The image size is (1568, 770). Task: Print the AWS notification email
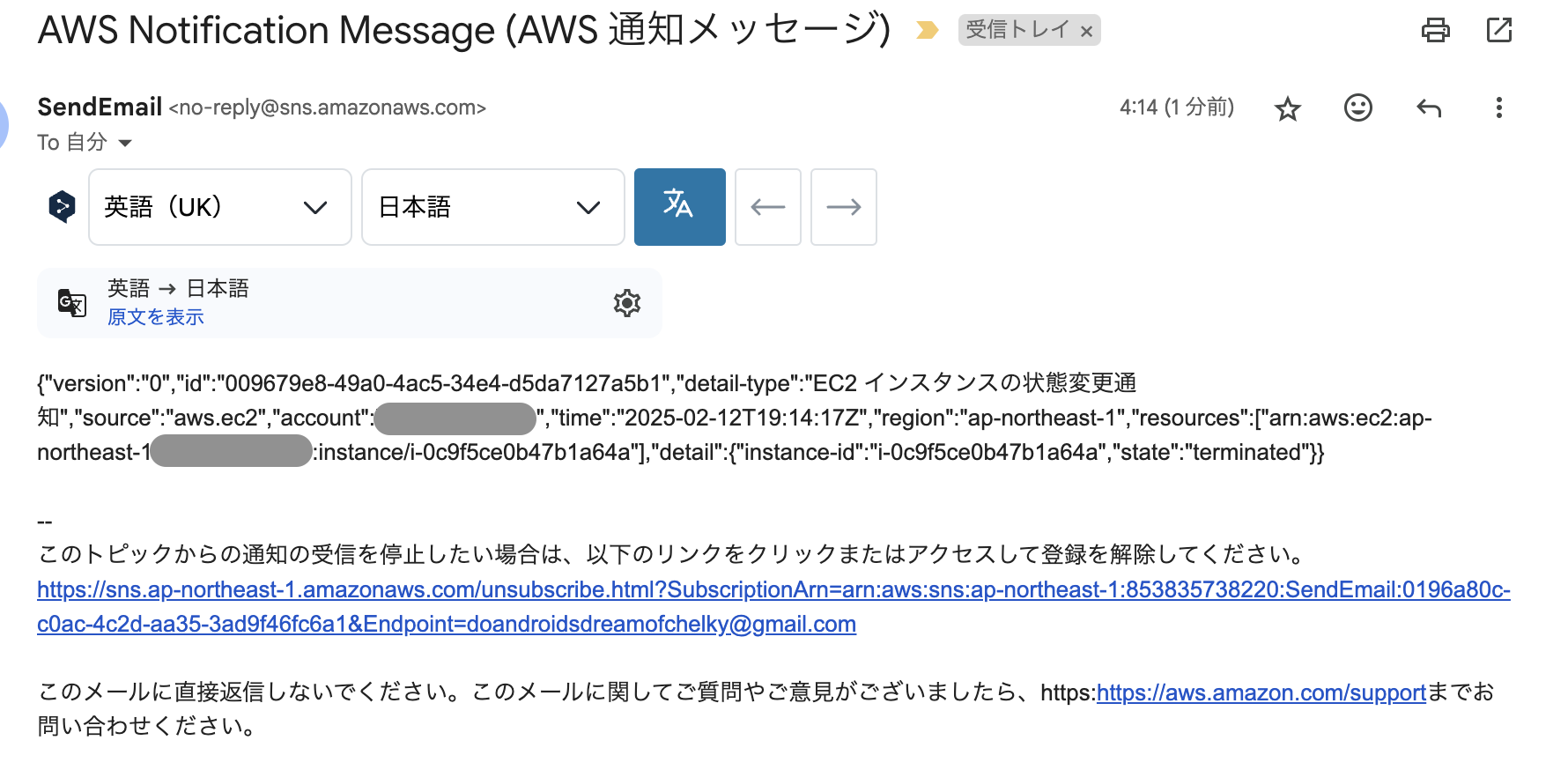tap(1436, 30)
